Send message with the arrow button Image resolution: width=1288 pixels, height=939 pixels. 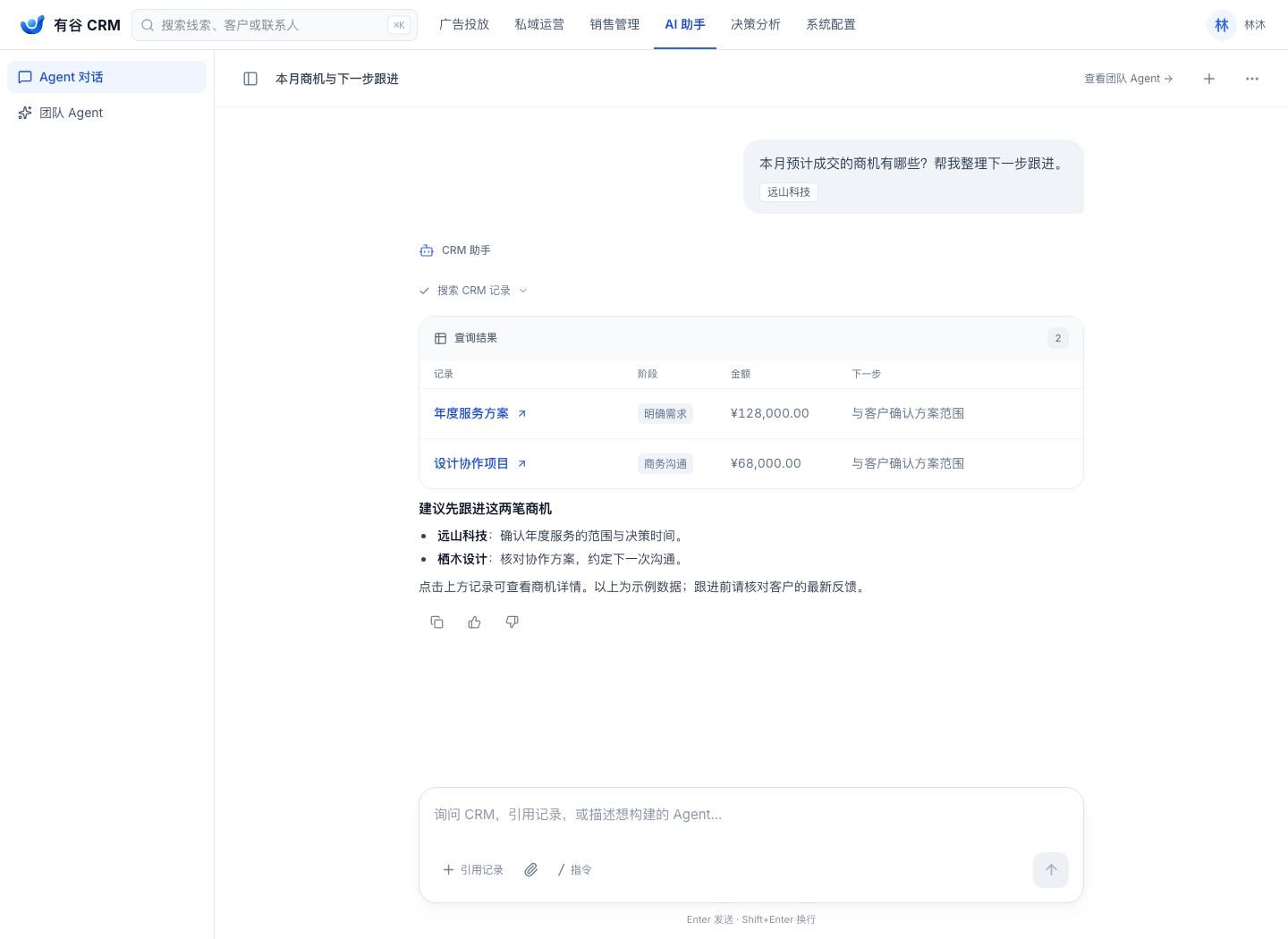[x=1051, y=870]
